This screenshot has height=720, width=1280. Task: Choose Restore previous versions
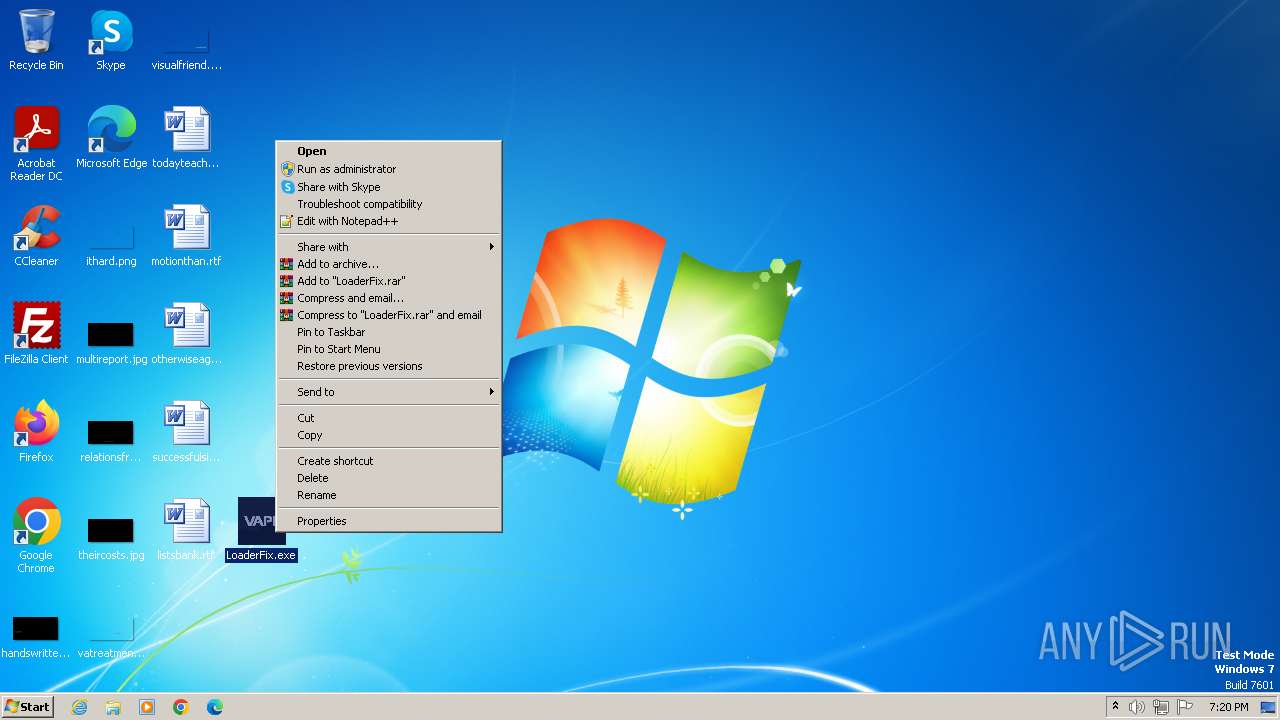[x=389, y=366]
